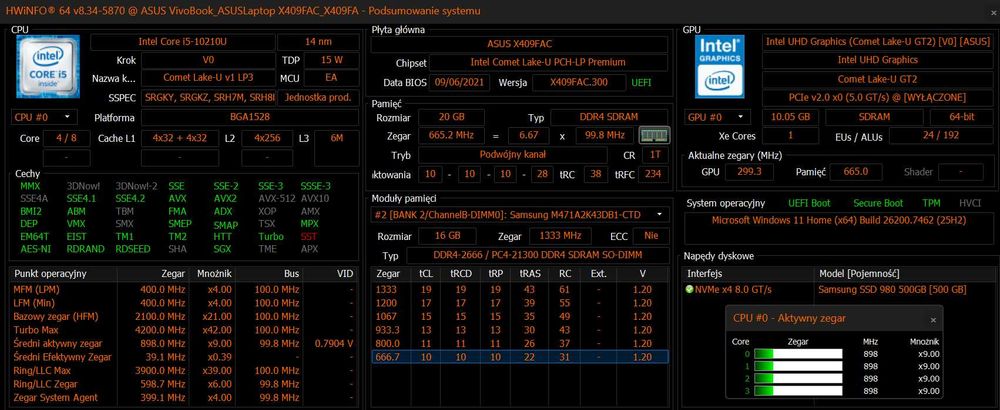Click the Comet Lake-U v1 LP3 codename field
This screenshot has height=410, width=1000.
point(208,78)
